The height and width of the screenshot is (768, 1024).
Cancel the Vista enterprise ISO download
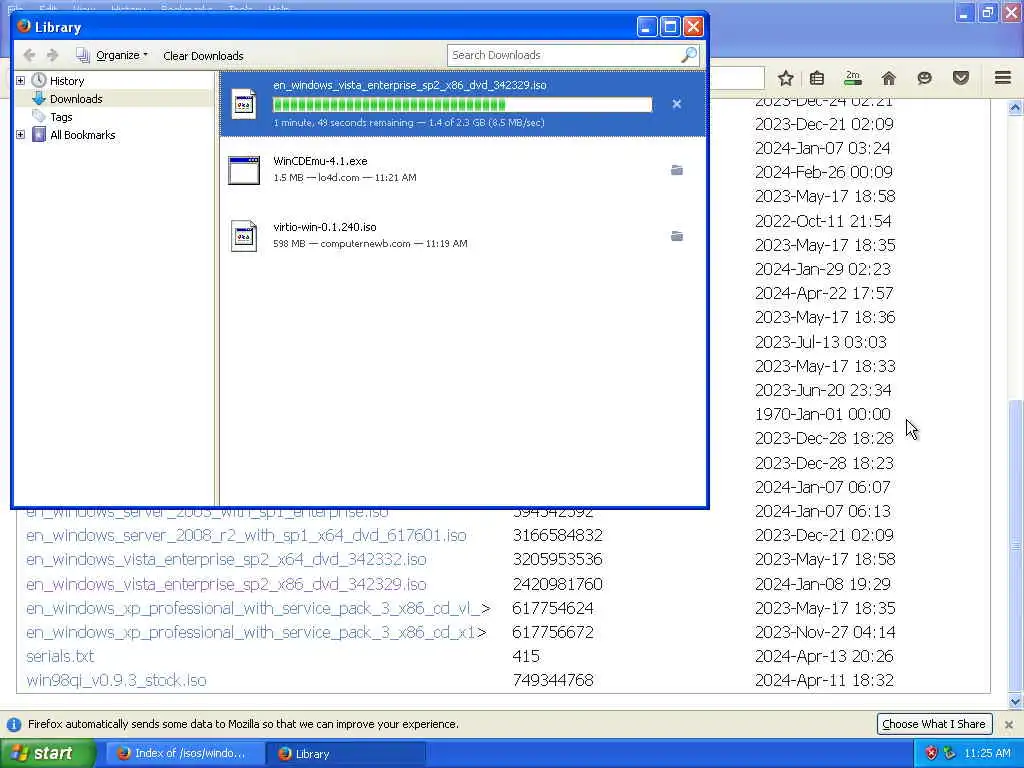[x=677, y=104]
